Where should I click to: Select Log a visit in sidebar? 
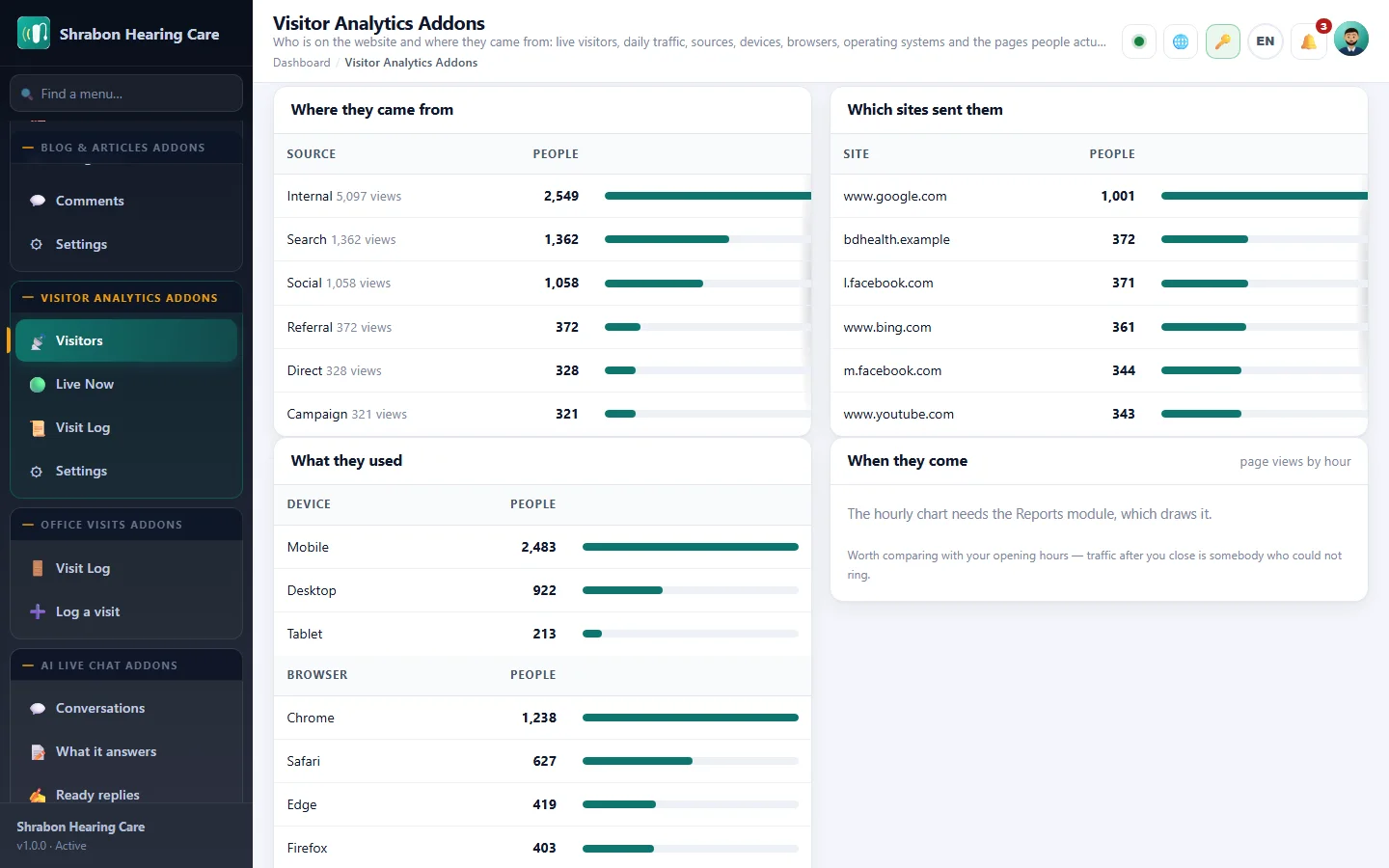[126, 611]
